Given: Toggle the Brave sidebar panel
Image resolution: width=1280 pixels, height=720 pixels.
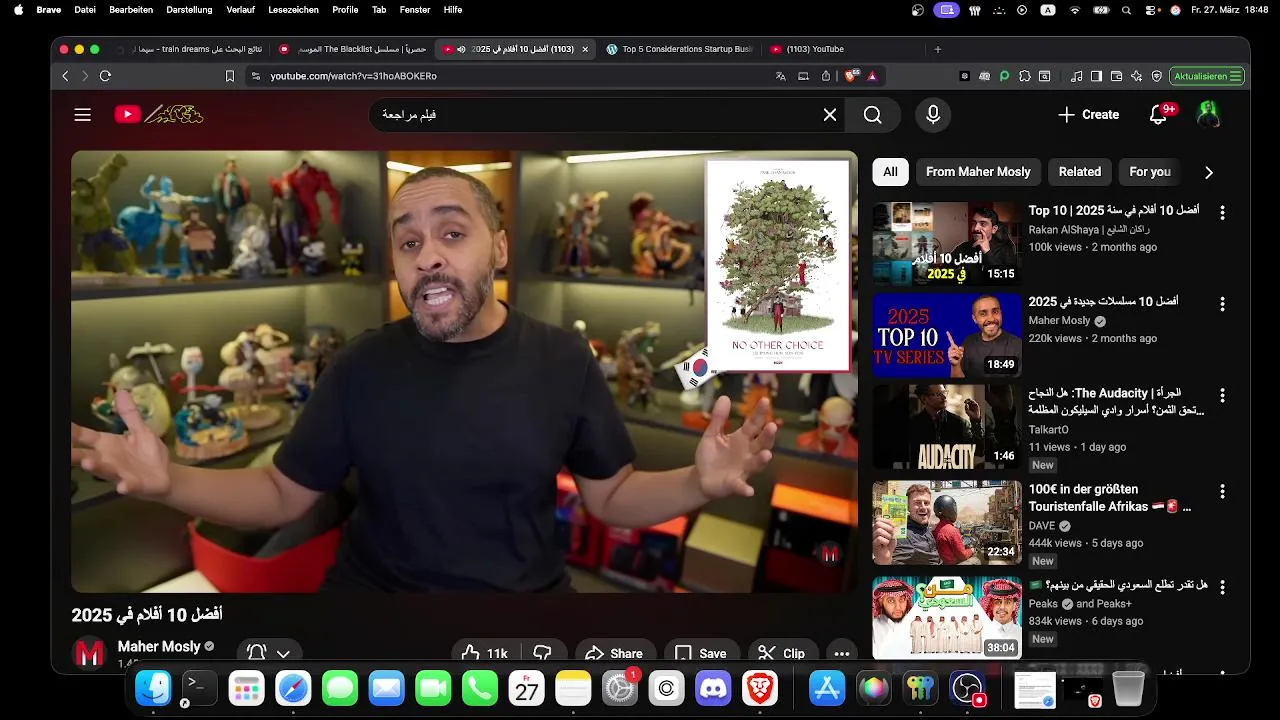Looking at the screenshot, I should [1096, 76].
